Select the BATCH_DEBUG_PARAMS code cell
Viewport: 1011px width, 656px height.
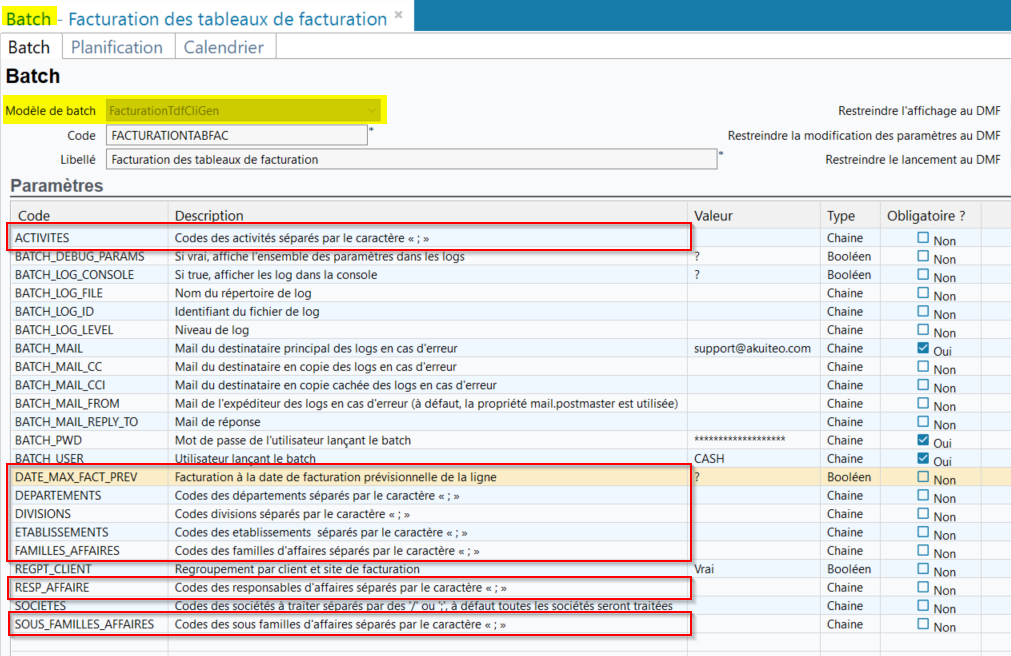pos(89,256)
